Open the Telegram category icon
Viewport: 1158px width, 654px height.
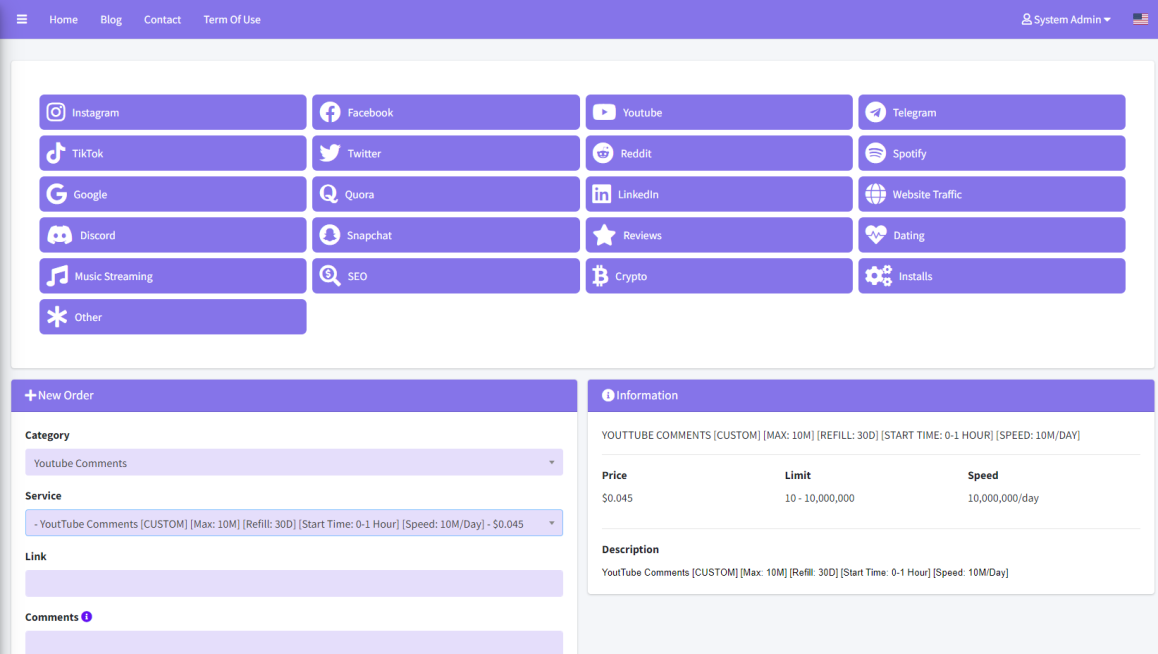[x=875, y=112]
